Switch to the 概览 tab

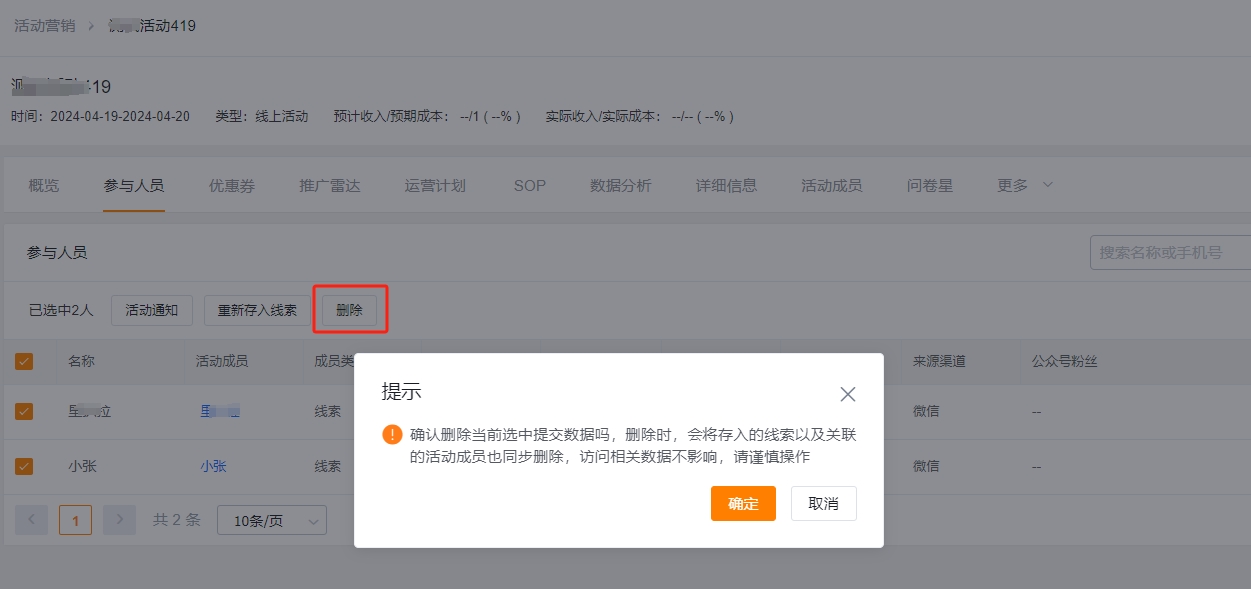43,184
